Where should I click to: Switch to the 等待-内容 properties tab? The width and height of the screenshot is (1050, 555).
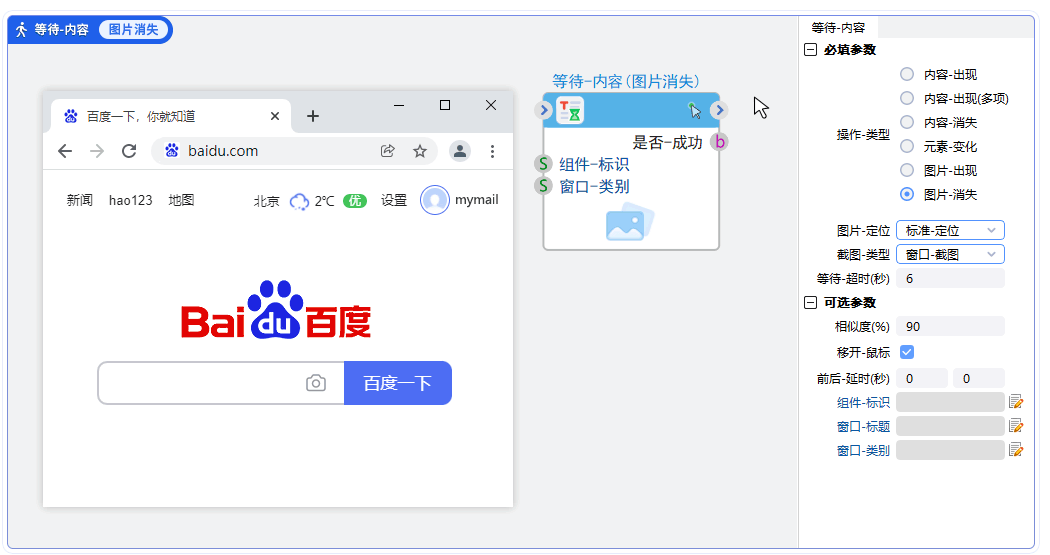pos(838,27)
